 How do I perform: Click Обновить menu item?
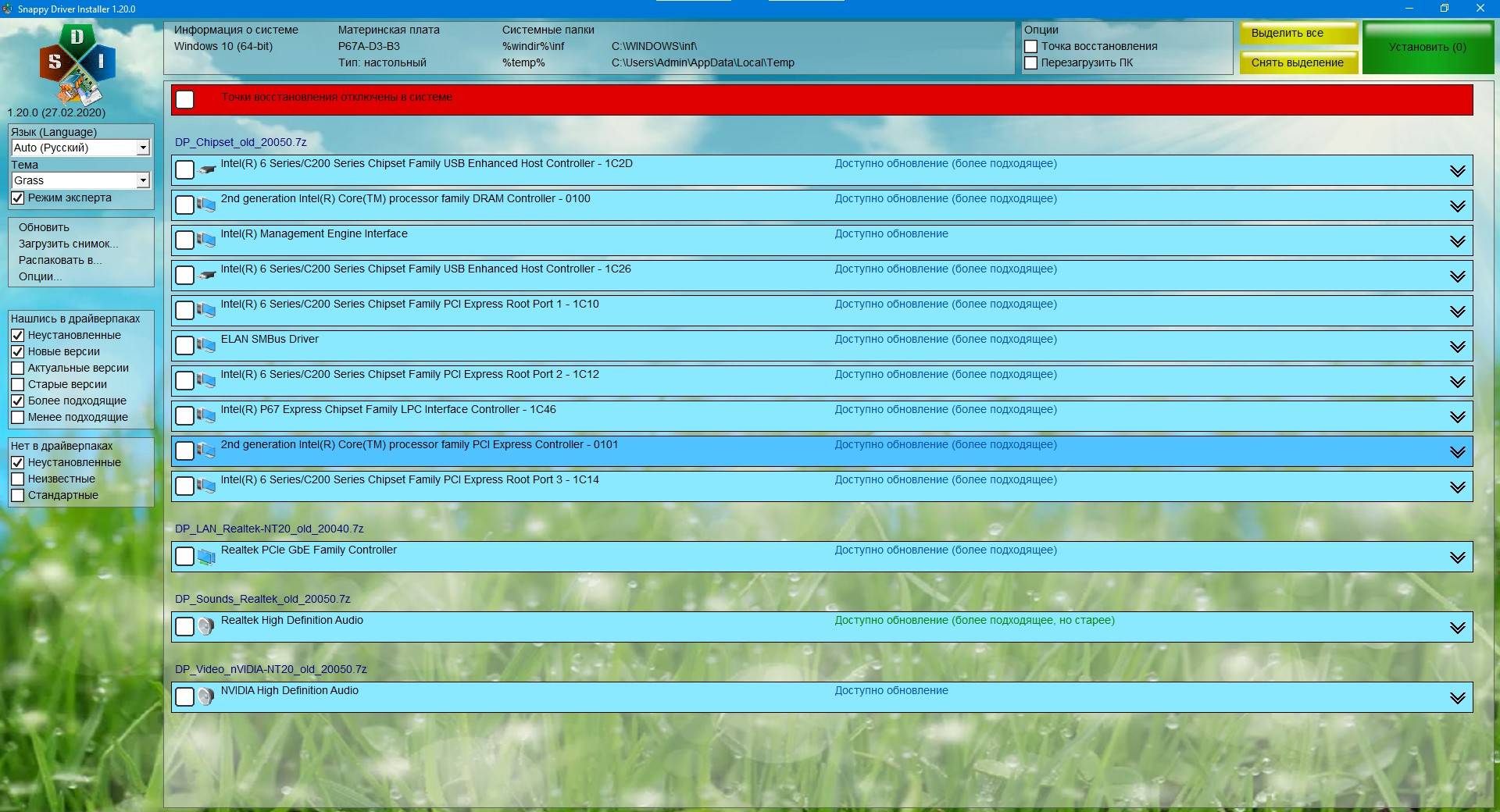(44, 227)
